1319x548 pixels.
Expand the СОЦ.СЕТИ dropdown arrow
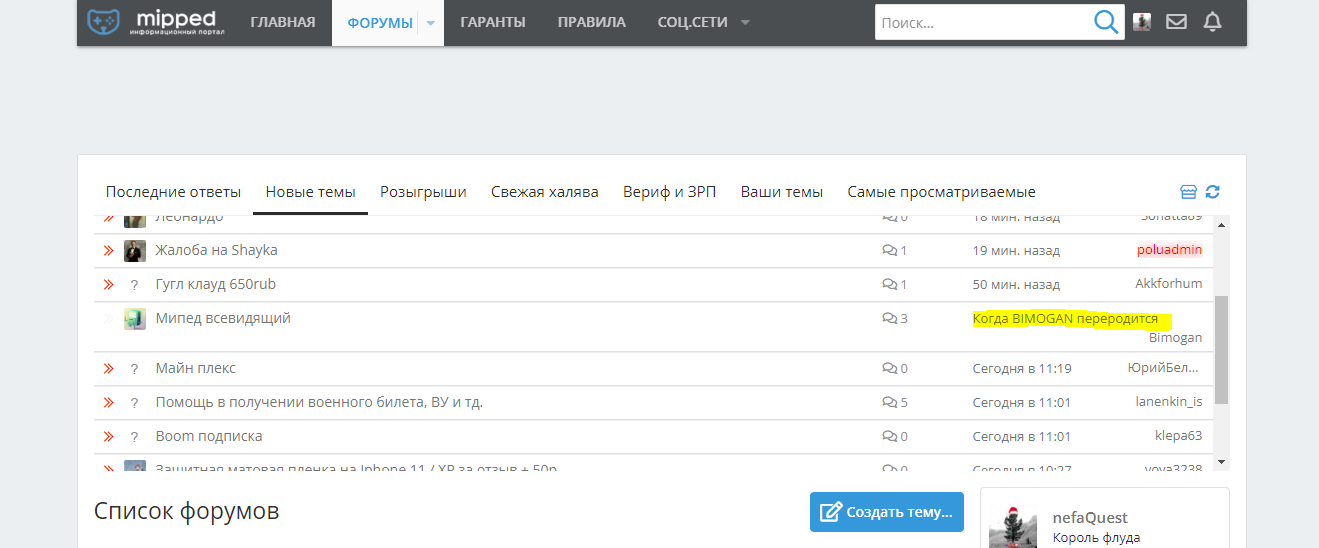(745, 23)
